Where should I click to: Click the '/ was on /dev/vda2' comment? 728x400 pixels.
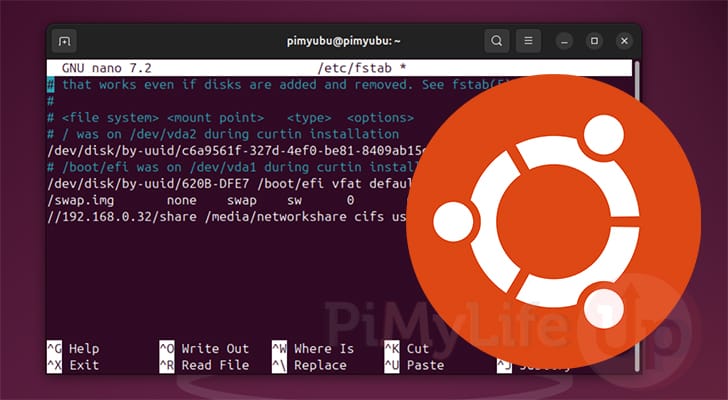coord(223,134)
